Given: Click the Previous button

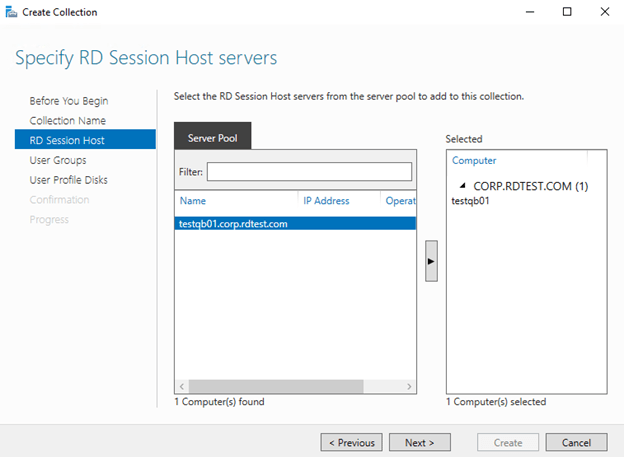Looking at the screenshot, I should point(350,442).
